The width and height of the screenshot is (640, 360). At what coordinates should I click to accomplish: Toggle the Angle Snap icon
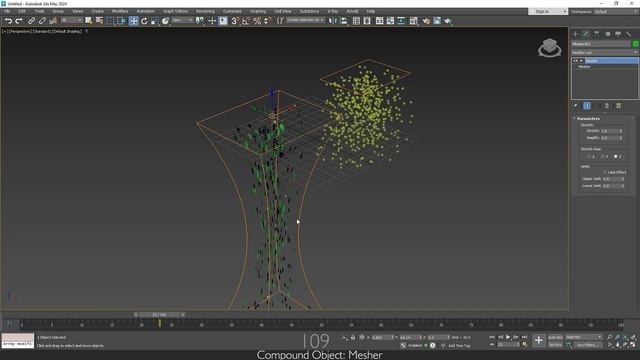pos(246,20)
